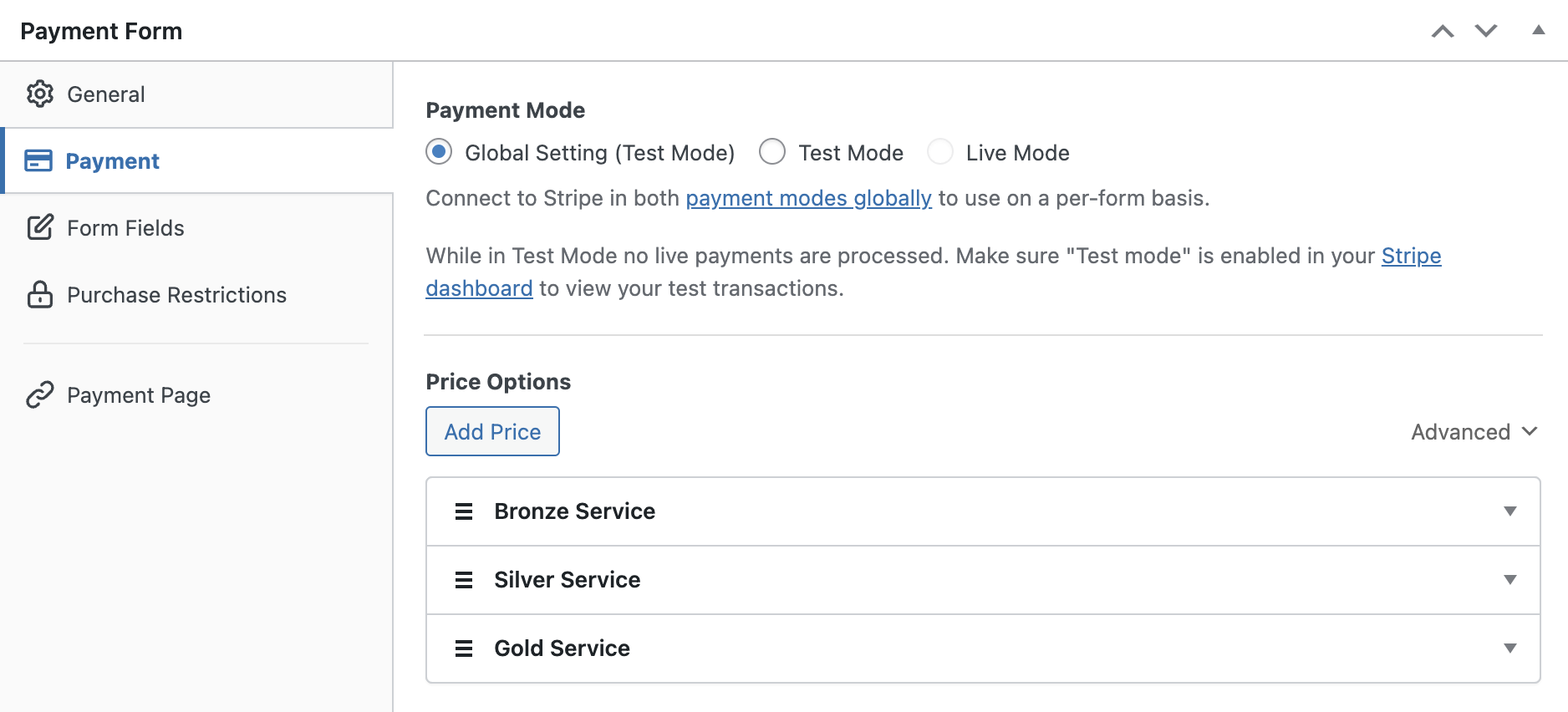Switch to the Payment tab
This screenshot has height=712, width=1568.
196,160
